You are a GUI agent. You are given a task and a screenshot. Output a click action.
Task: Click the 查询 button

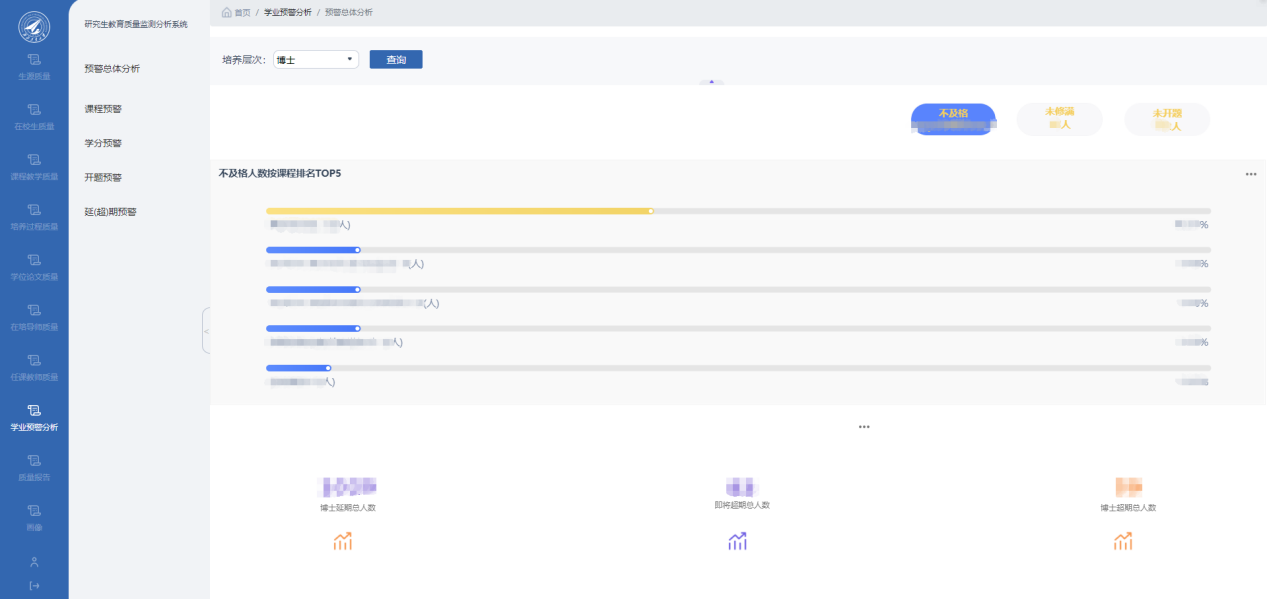[396, 60]
